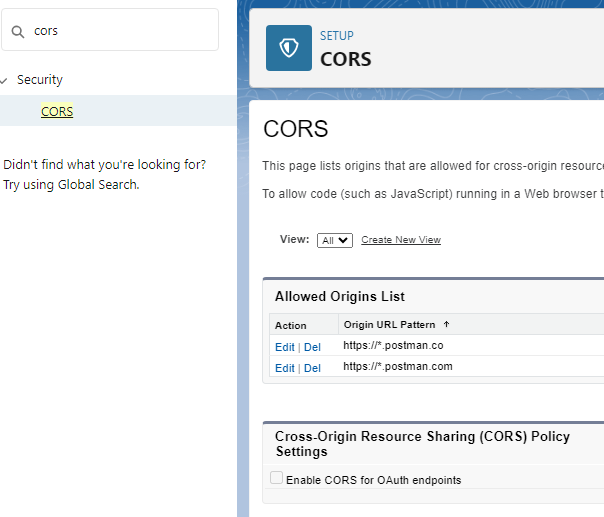Click the Quick Find field containing cors

click(110, 30)
